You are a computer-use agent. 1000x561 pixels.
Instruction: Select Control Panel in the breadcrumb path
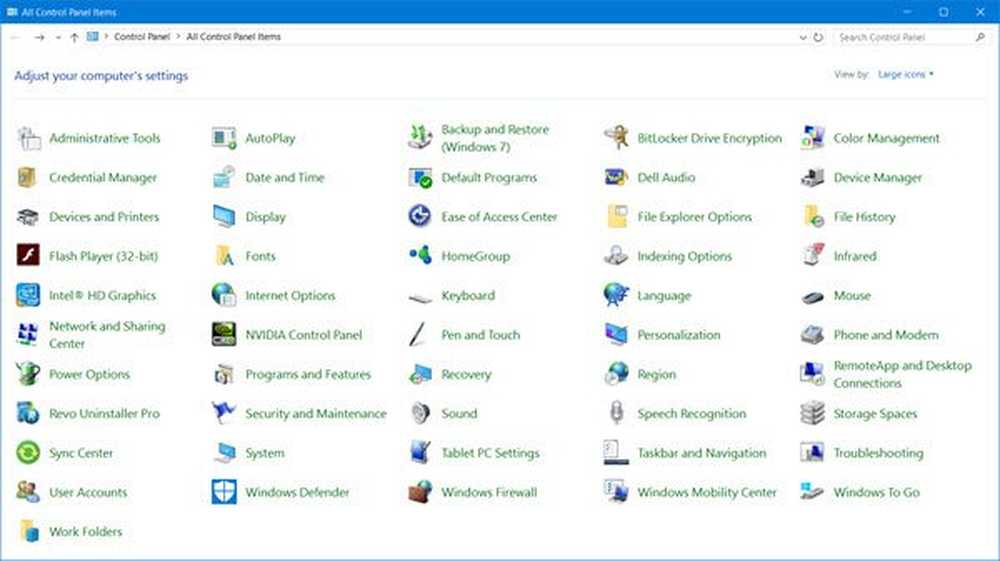point(143,37)
